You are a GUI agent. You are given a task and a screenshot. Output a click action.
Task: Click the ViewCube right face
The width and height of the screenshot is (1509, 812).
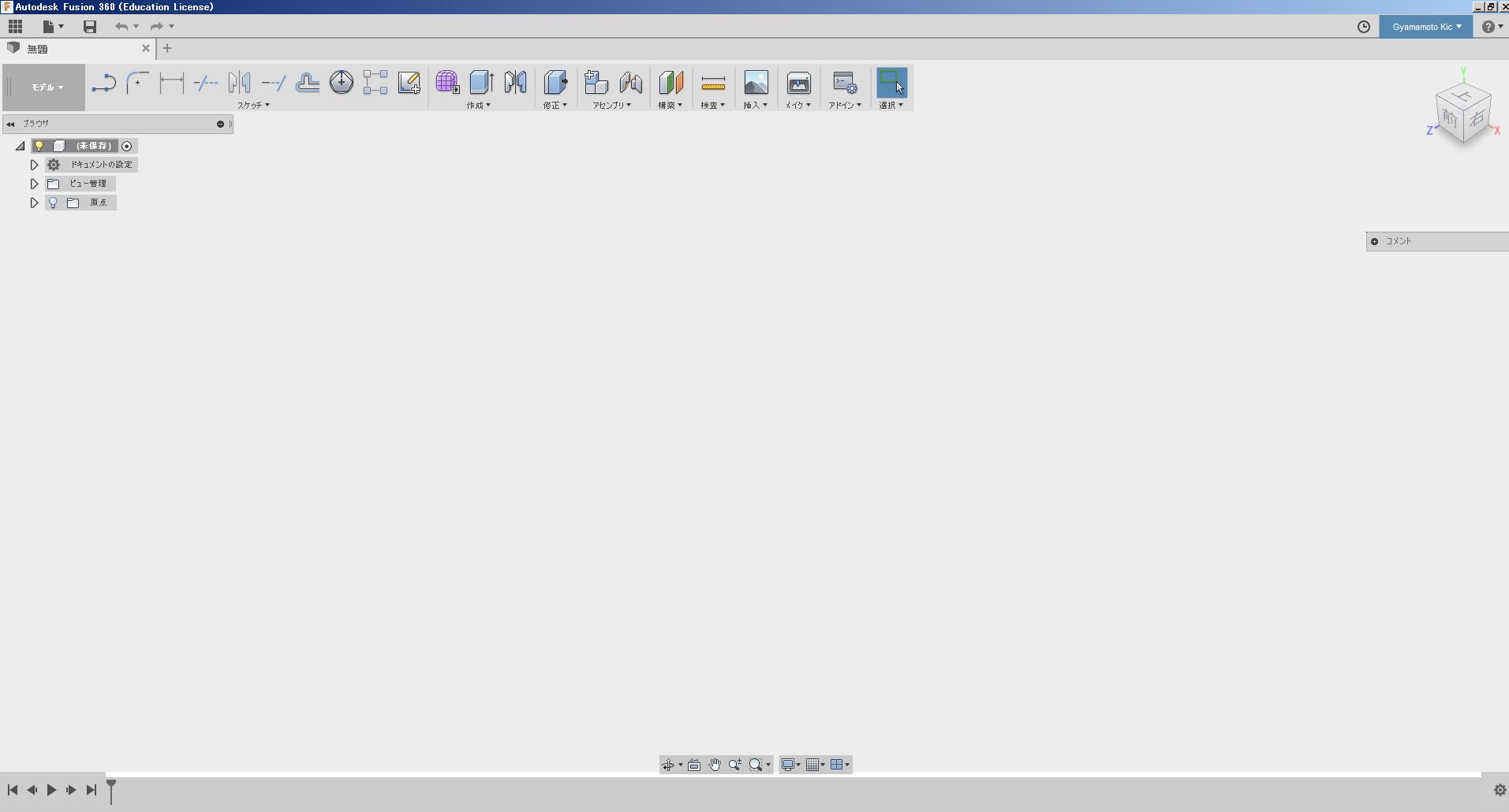tap(1477, 120)
